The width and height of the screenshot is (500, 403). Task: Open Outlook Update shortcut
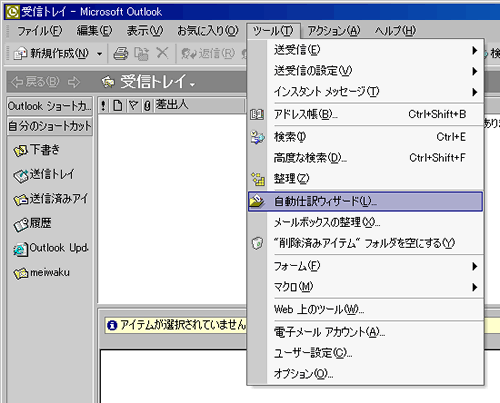coord(51,249)
